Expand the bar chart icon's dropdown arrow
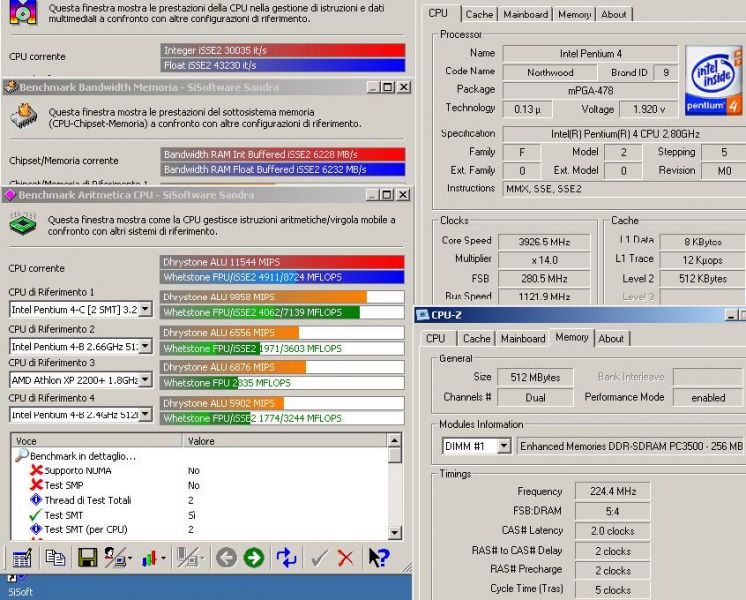 (x=163, y=558)
